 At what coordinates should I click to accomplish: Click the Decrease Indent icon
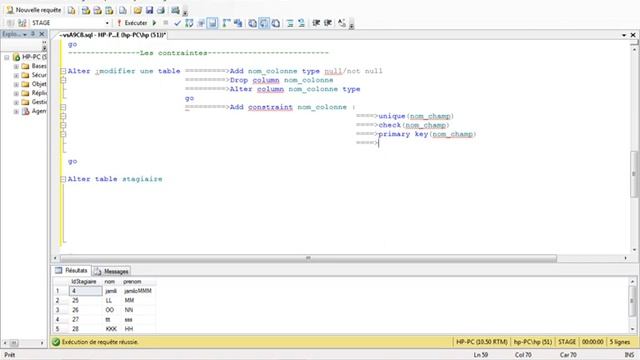point(316,23)
